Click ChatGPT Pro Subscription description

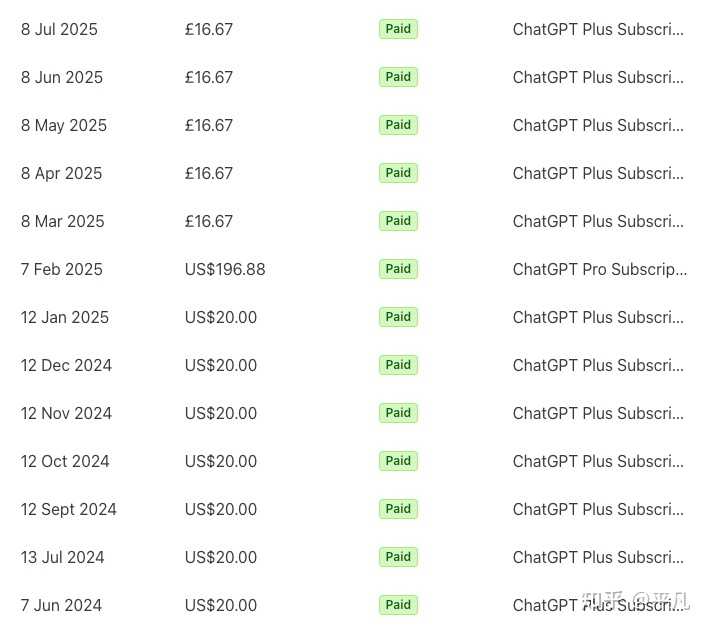click(x=599, y=269)
